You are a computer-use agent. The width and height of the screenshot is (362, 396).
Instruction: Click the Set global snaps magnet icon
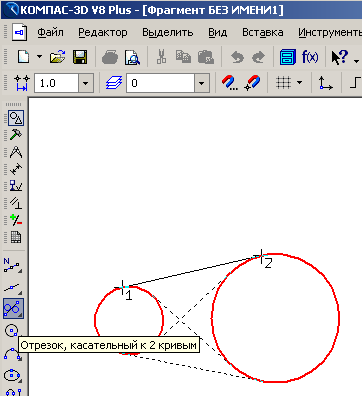click(230, 83)
